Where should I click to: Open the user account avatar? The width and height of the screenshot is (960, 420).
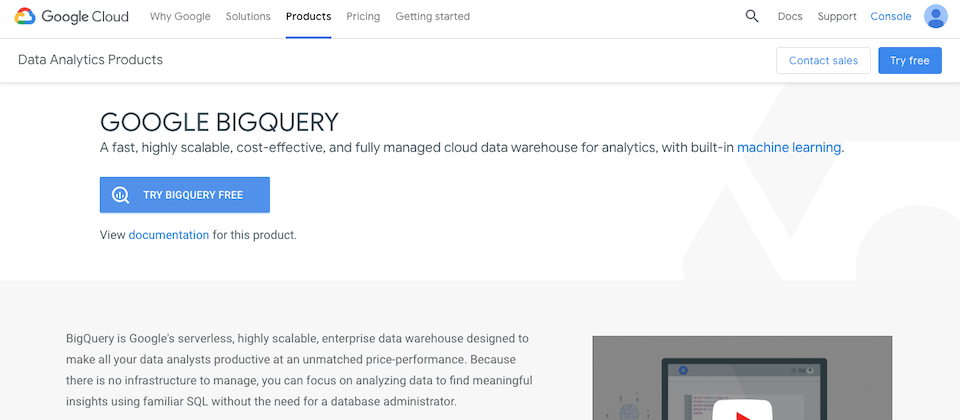click(x=936, y=17)
